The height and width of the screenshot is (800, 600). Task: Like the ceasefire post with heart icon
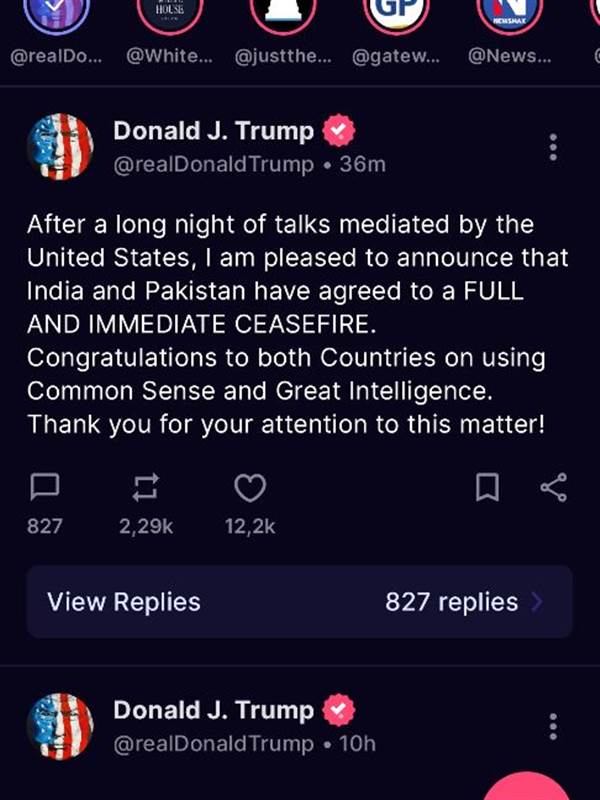coord(250,488)
